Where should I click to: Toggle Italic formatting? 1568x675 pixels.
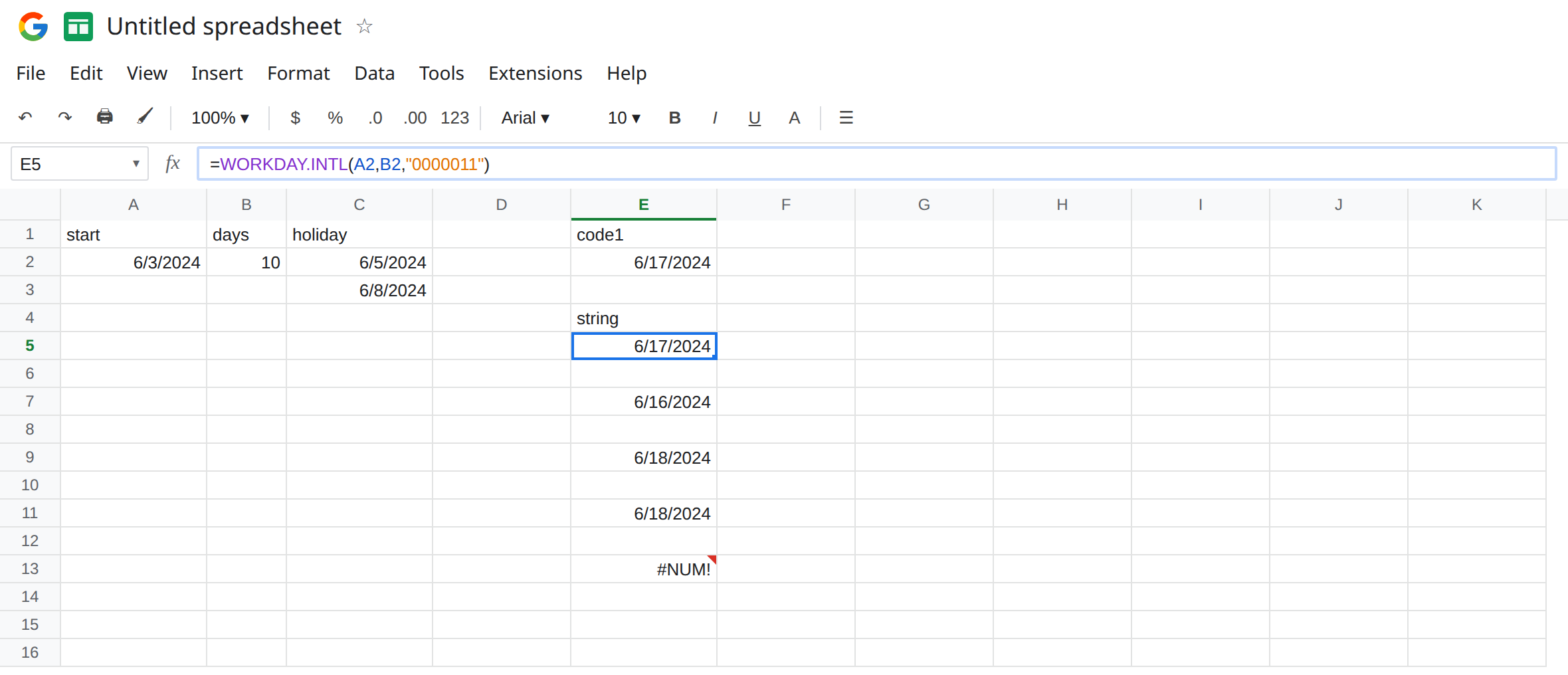pyautogui.click(x=715, y=118)
